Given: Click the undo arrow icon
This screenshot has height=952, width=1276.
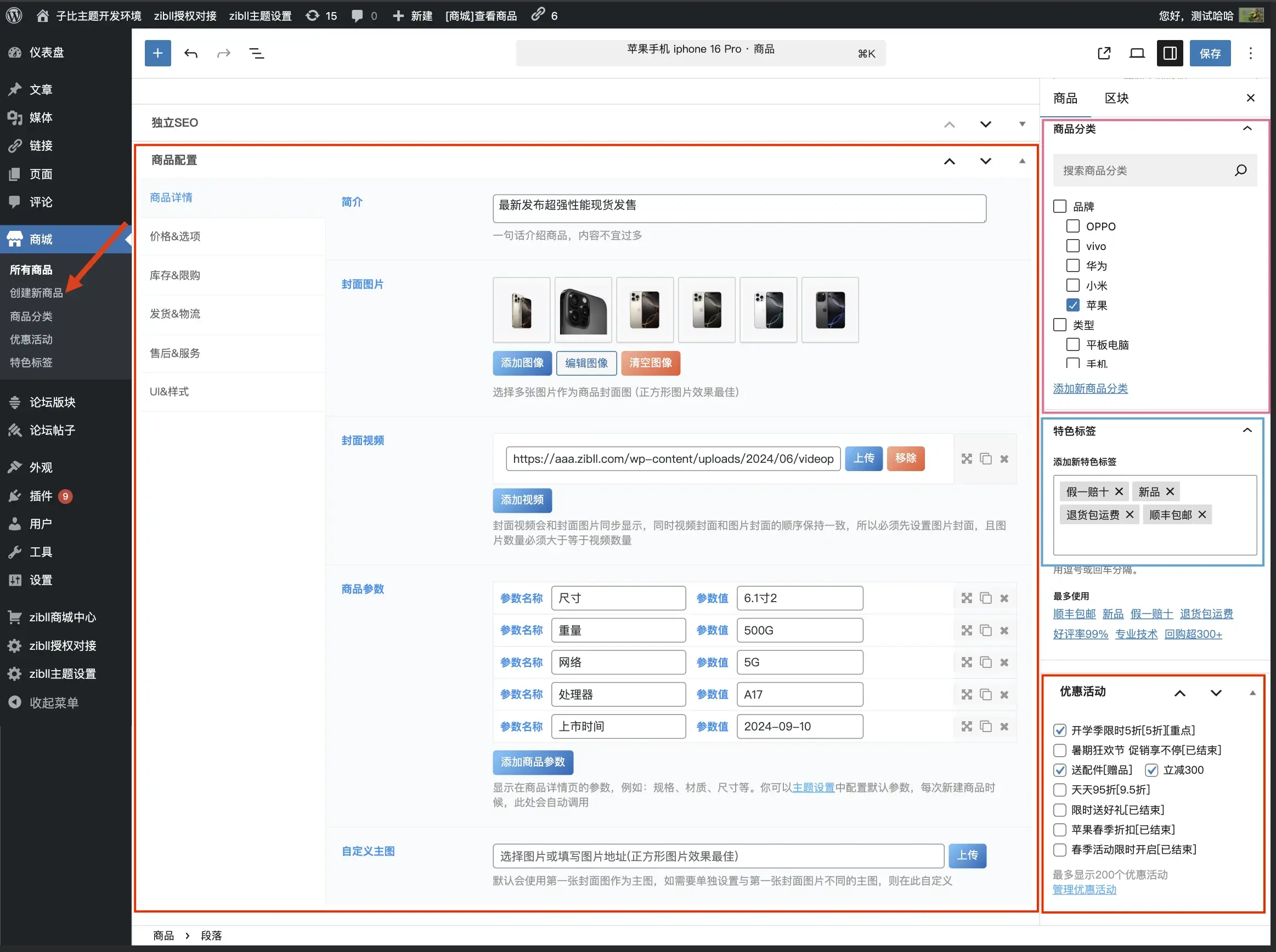Looking at the screenshot, I should tap(191, 54).
